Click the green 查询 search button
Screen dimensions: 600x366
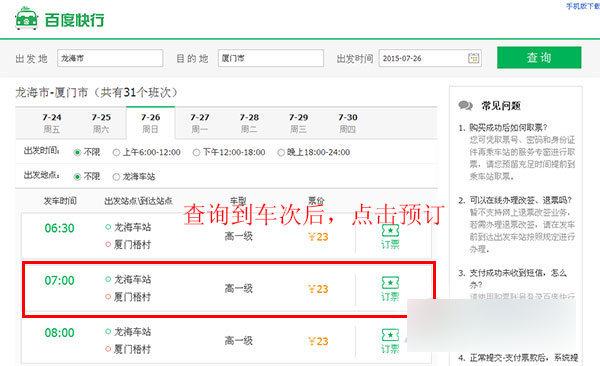[x=539, y=58]
